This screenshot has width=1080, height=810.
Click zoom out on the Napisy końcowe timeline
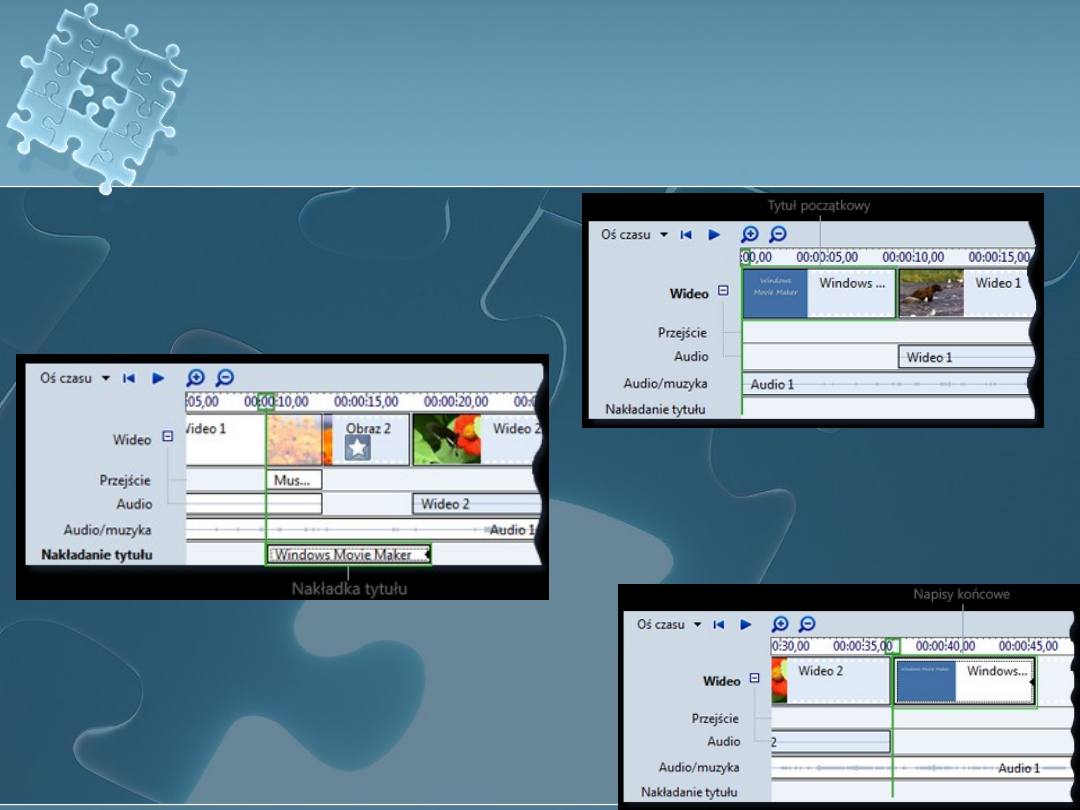[x=807, y=624]
